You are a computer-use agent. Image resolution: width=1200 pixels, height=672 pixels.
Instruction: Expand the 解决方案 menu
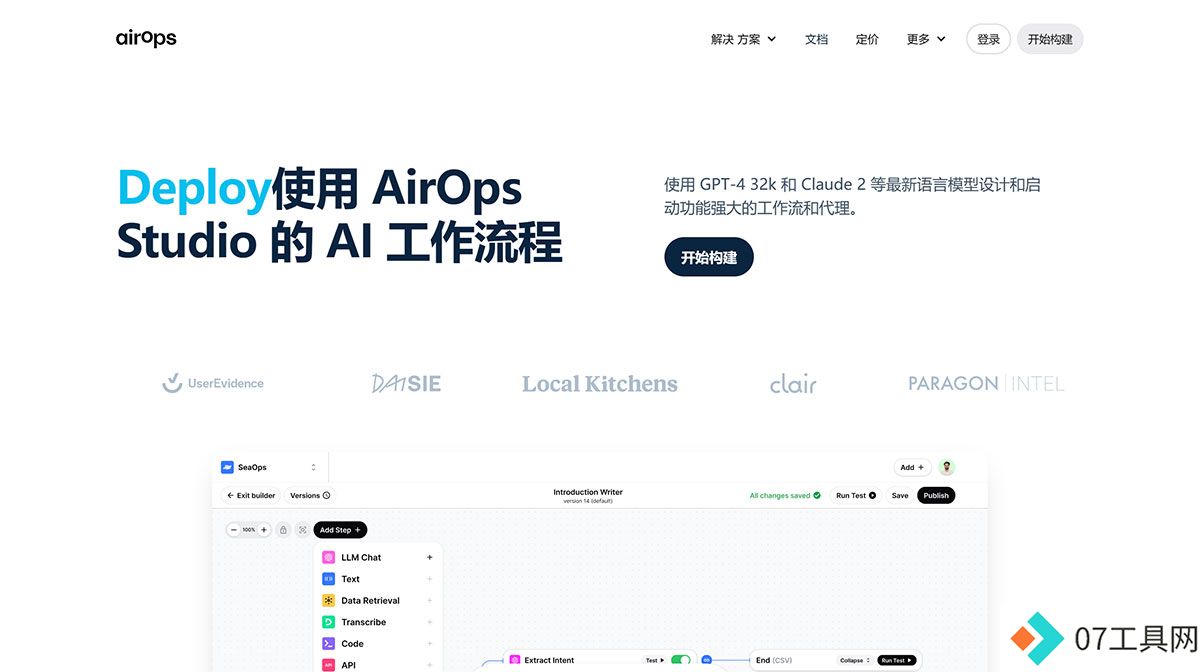744,39
